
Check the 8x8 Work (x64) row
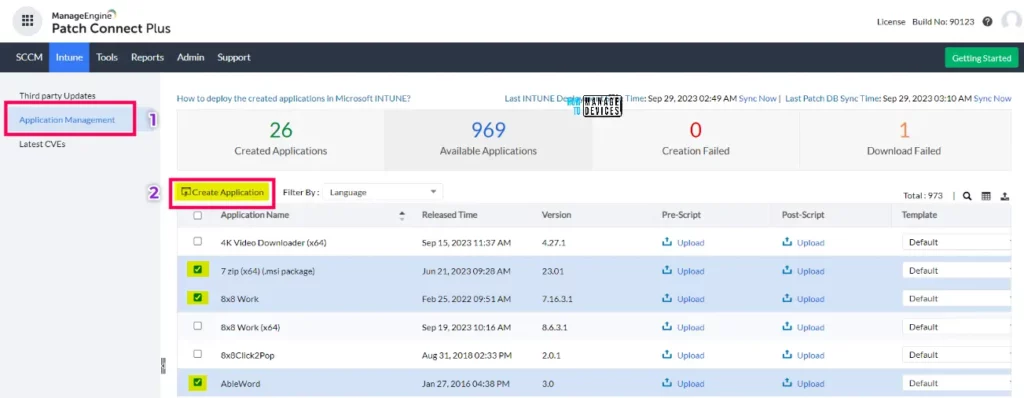[198, 325]
